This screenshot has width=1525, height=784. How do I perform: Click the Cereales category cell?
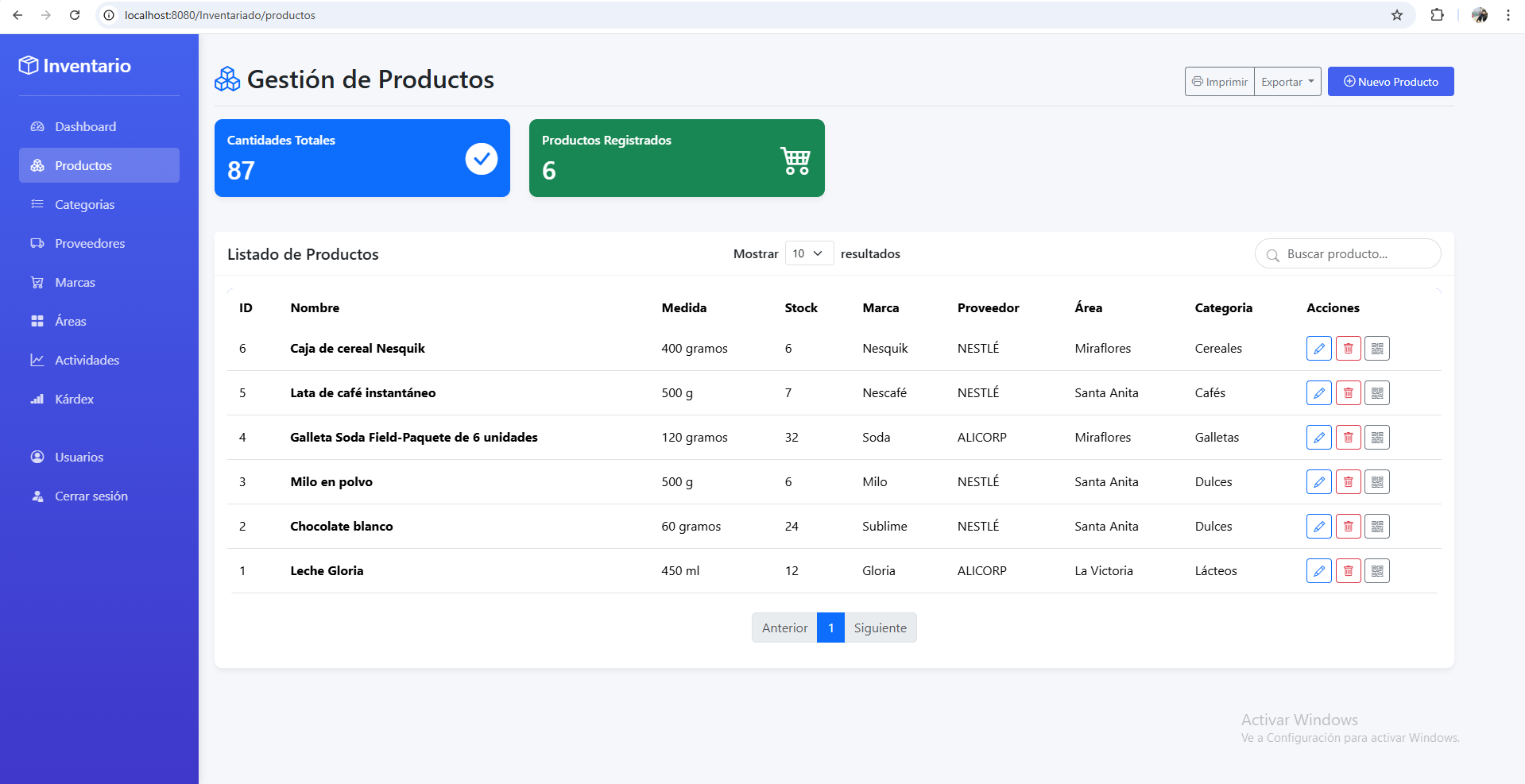pyautogui.click(x=1218, y=349)
